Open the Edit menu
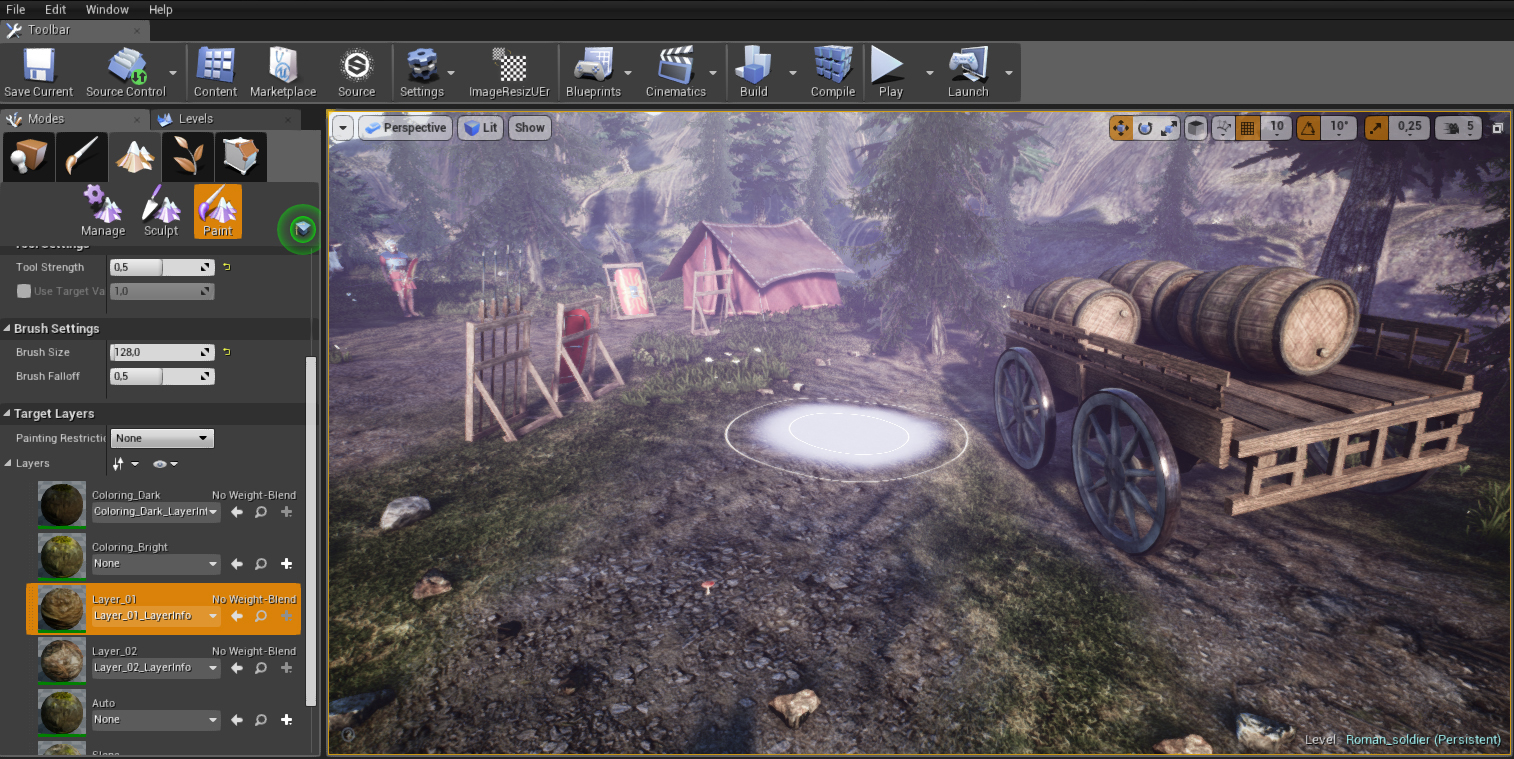The width and height of the screenshot is (1514, 759). click(56, 9)
